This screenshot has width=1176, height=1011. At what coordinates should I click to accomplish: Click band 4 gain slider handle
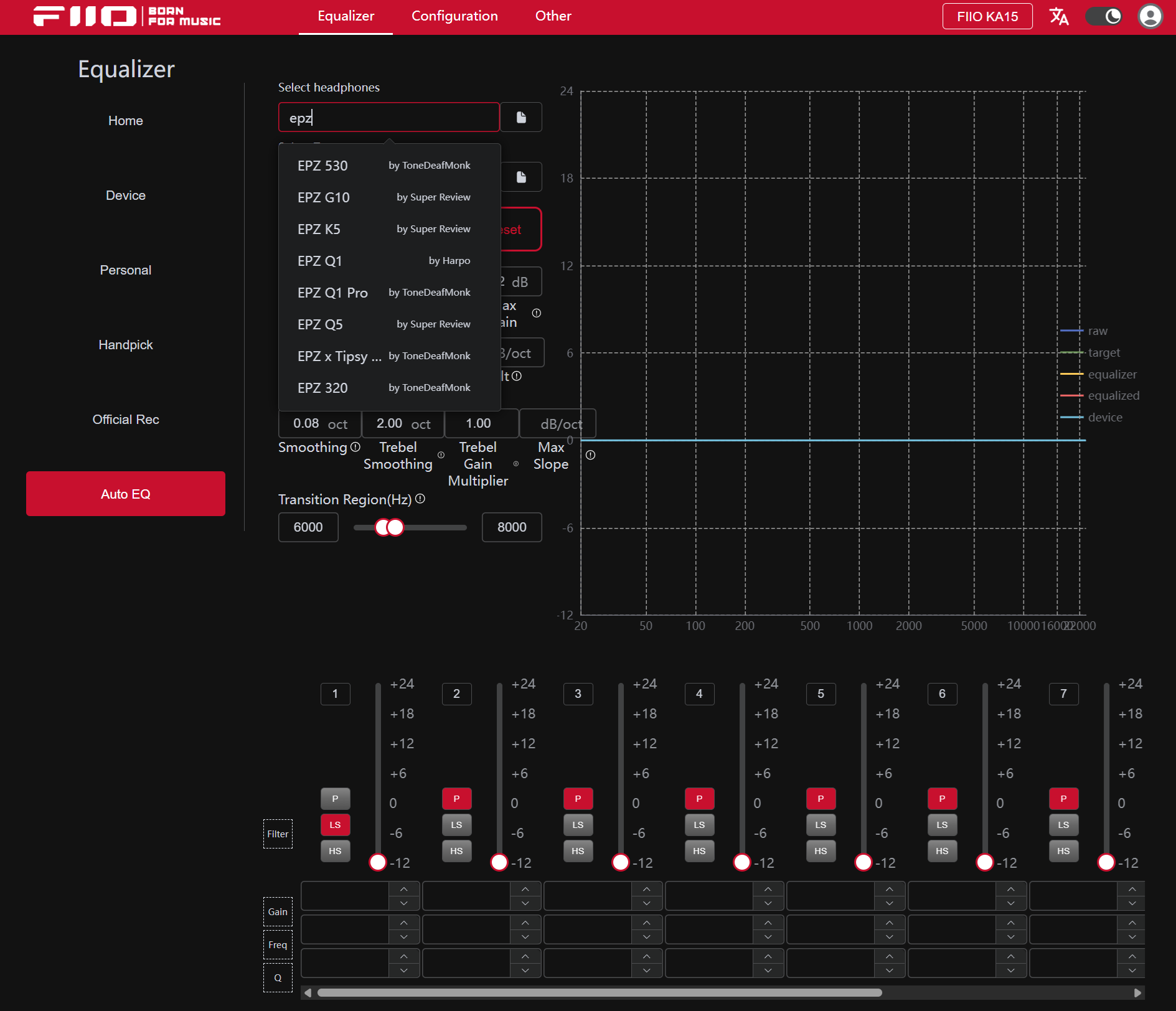pos(742,862)
